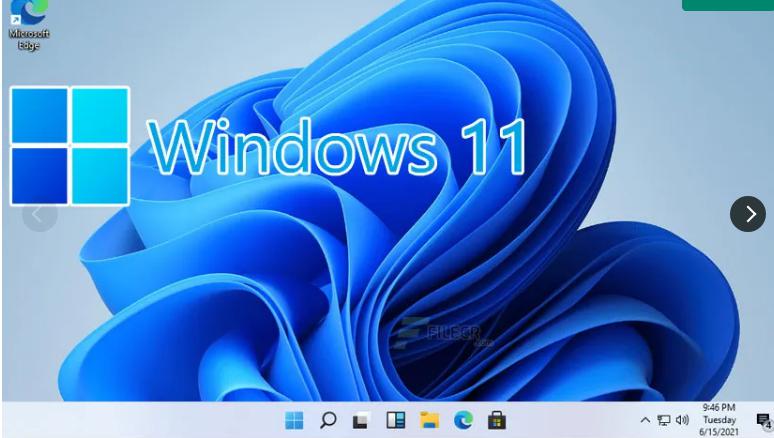This screenshot has height=438, width=774.
Task: Open taskbar Search magnifier
Action: pyautogui.click(x=328, y=420)
